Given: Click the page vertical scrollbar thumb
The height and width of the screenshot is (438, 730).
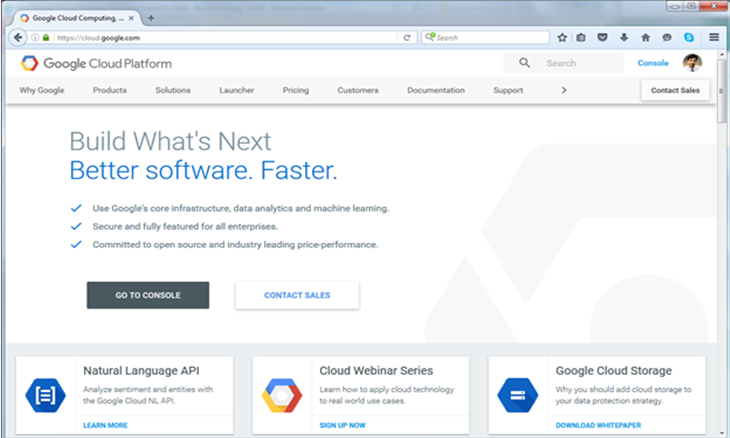Looking at the screenshot, I should [x=722, y=91].
